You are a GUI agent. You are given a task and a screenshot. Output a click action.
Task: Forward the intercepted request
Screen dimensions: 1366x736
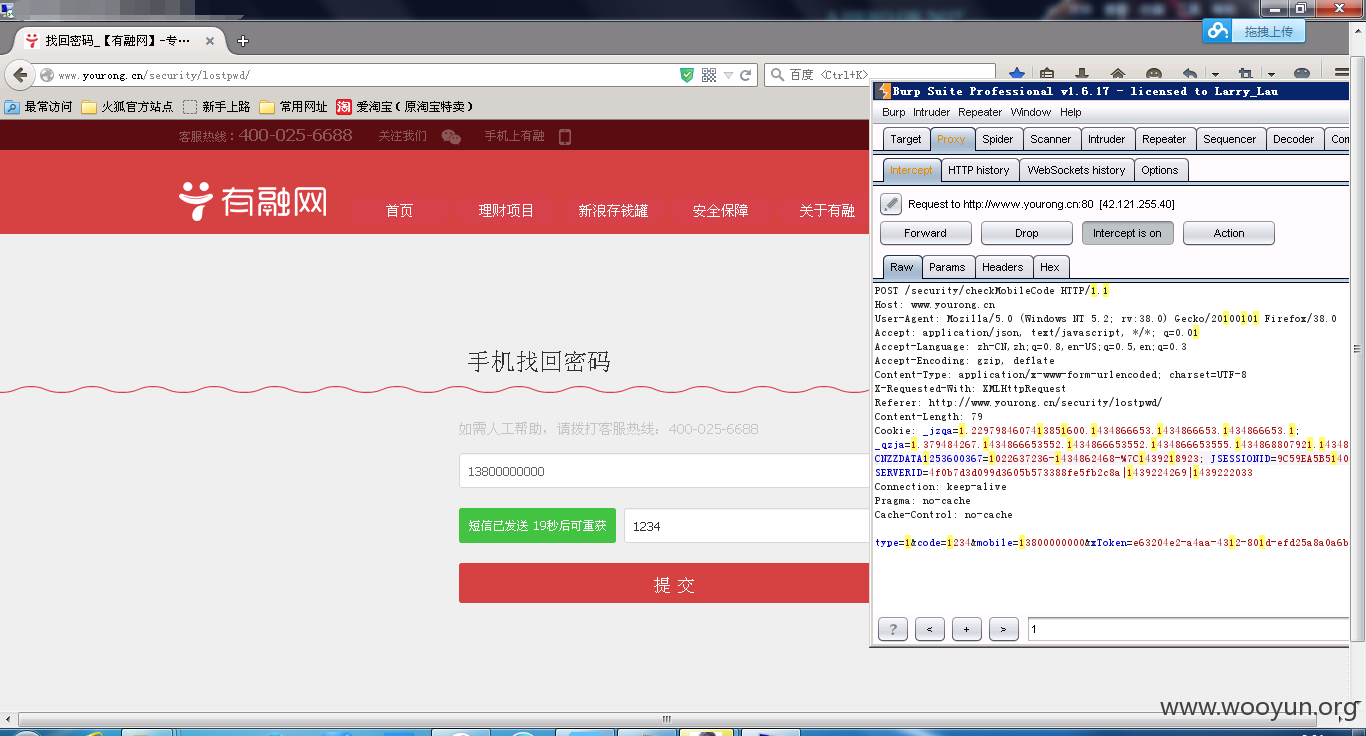pyautogui.click(x=925, y=233)
